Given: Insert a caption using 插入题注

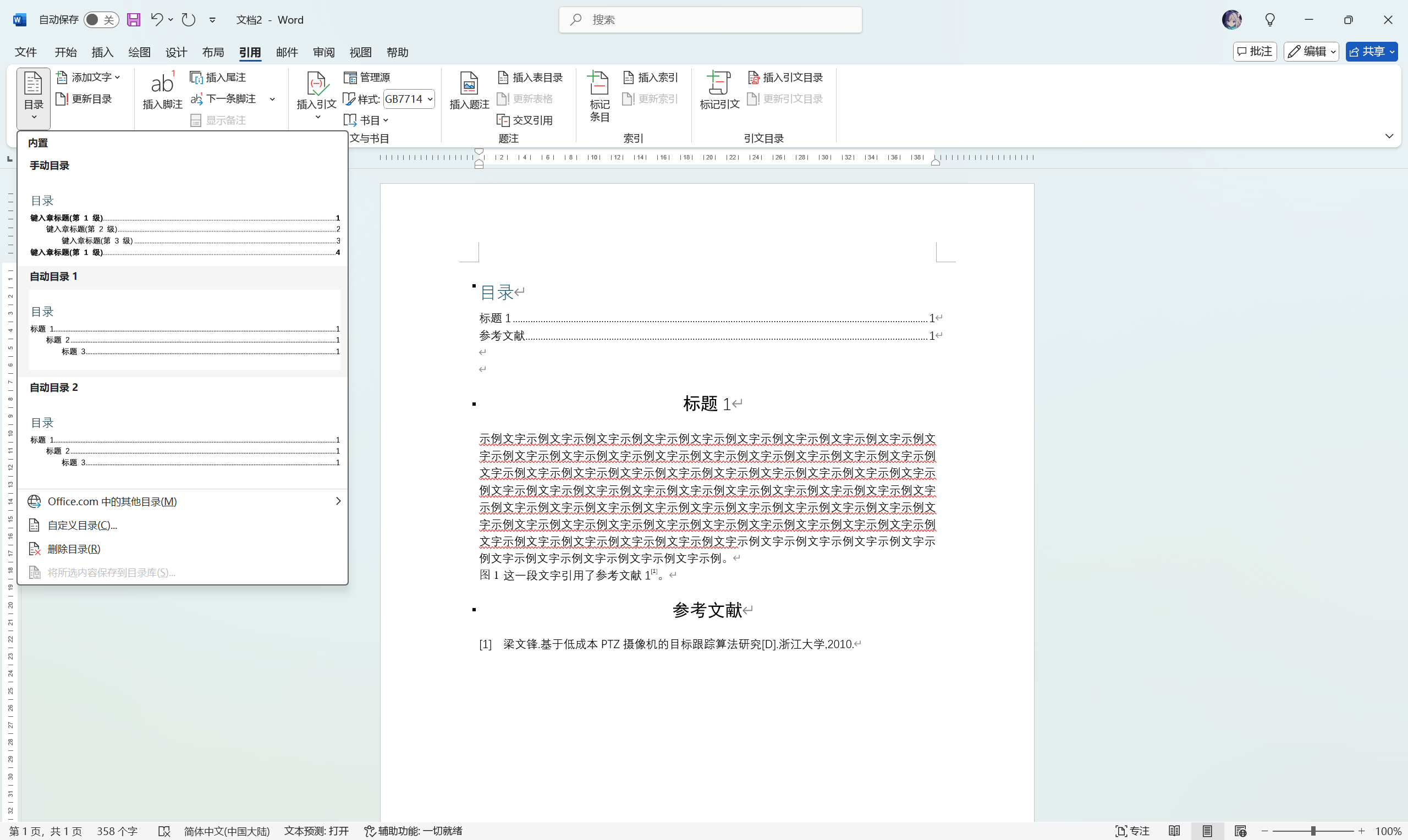Looking at the screenshot, I should 468,92.
